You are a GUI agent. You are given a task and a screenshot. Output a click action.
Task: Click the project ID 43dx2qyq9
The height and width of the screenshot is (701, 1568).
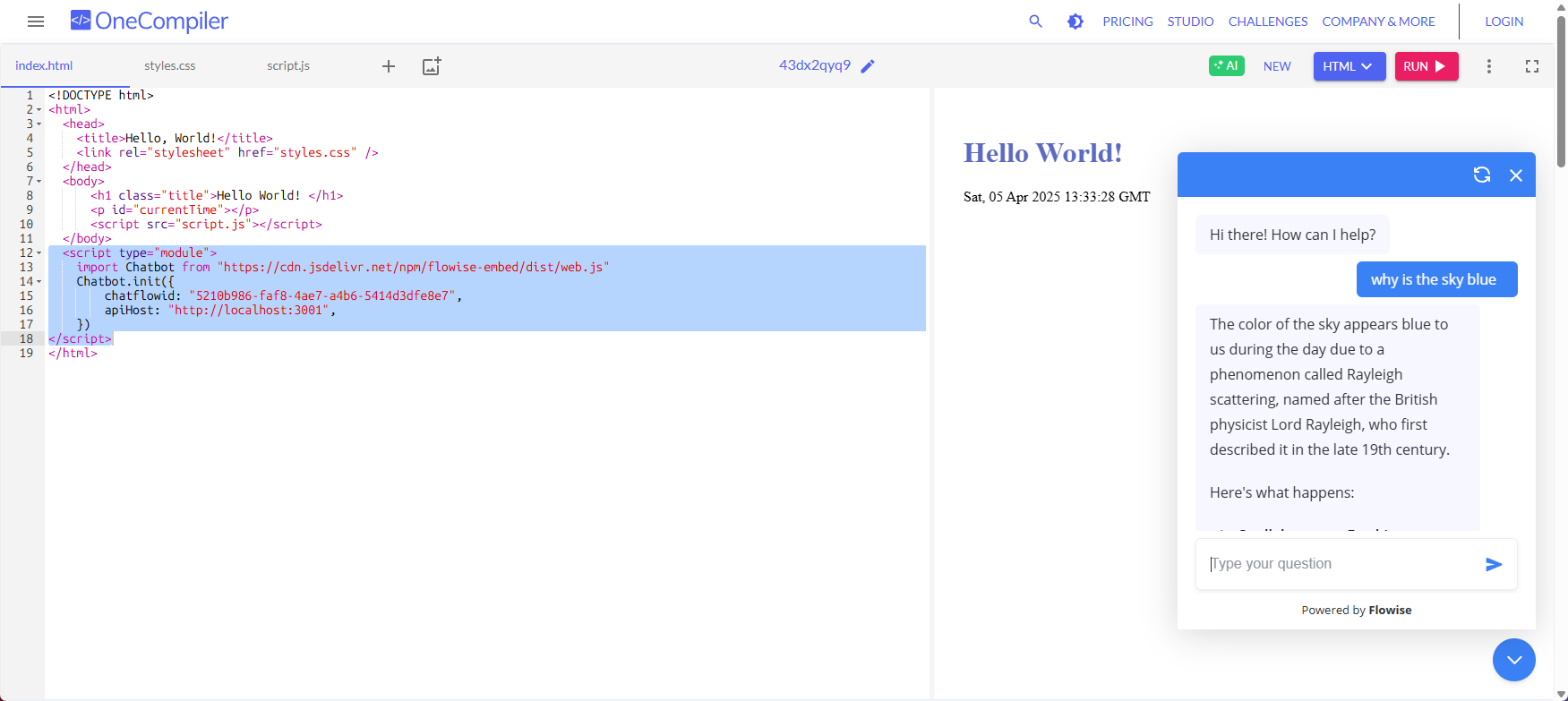tap(814, 65)
